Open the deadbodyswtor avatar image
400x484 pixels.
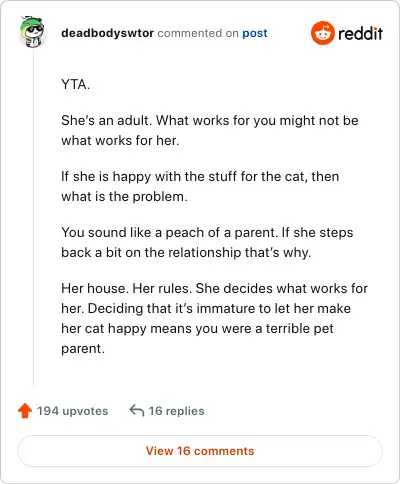tap(32, 31)
